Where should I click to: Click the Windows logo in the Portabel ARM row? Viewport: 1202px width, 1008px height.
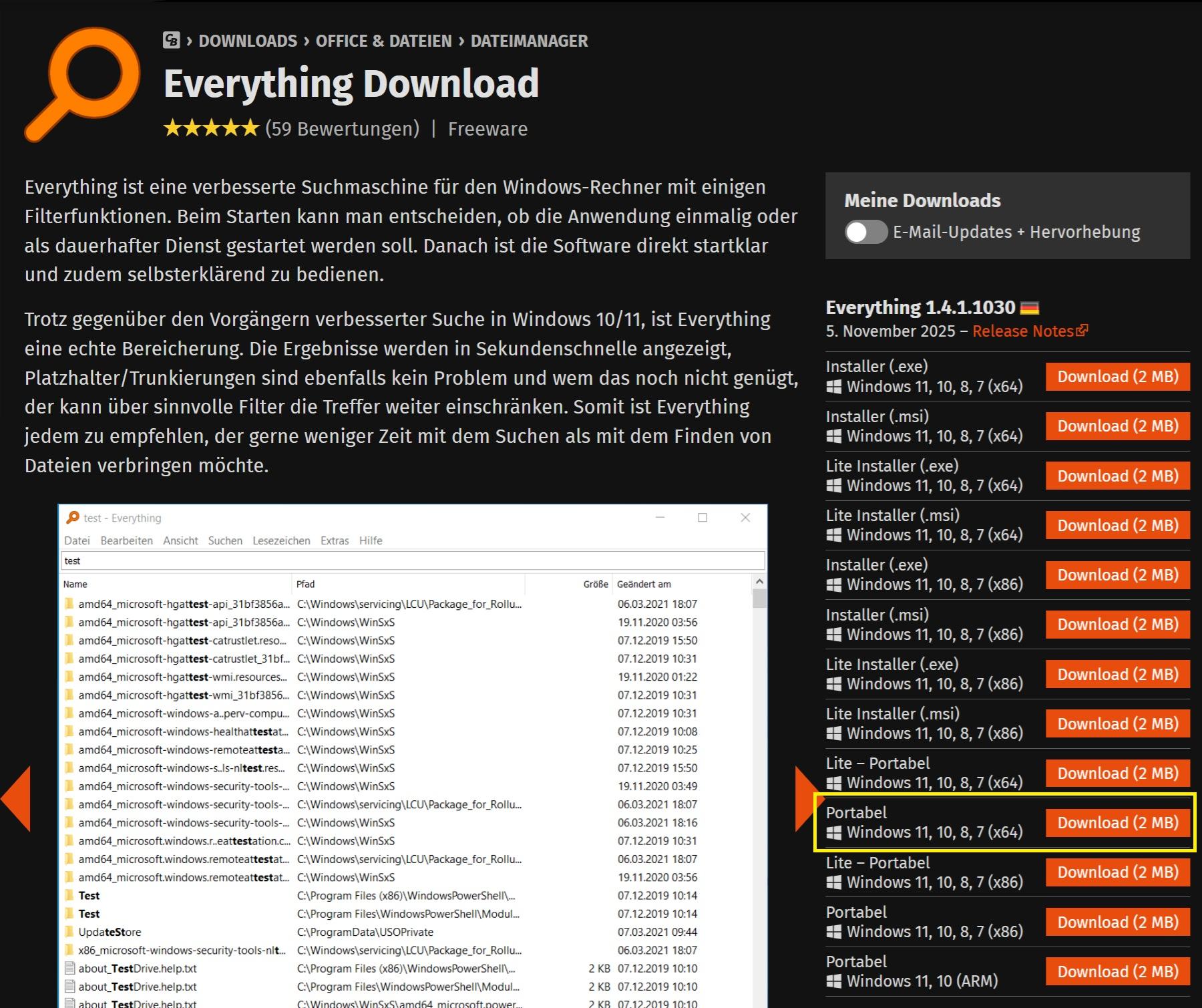pos(833,981)
